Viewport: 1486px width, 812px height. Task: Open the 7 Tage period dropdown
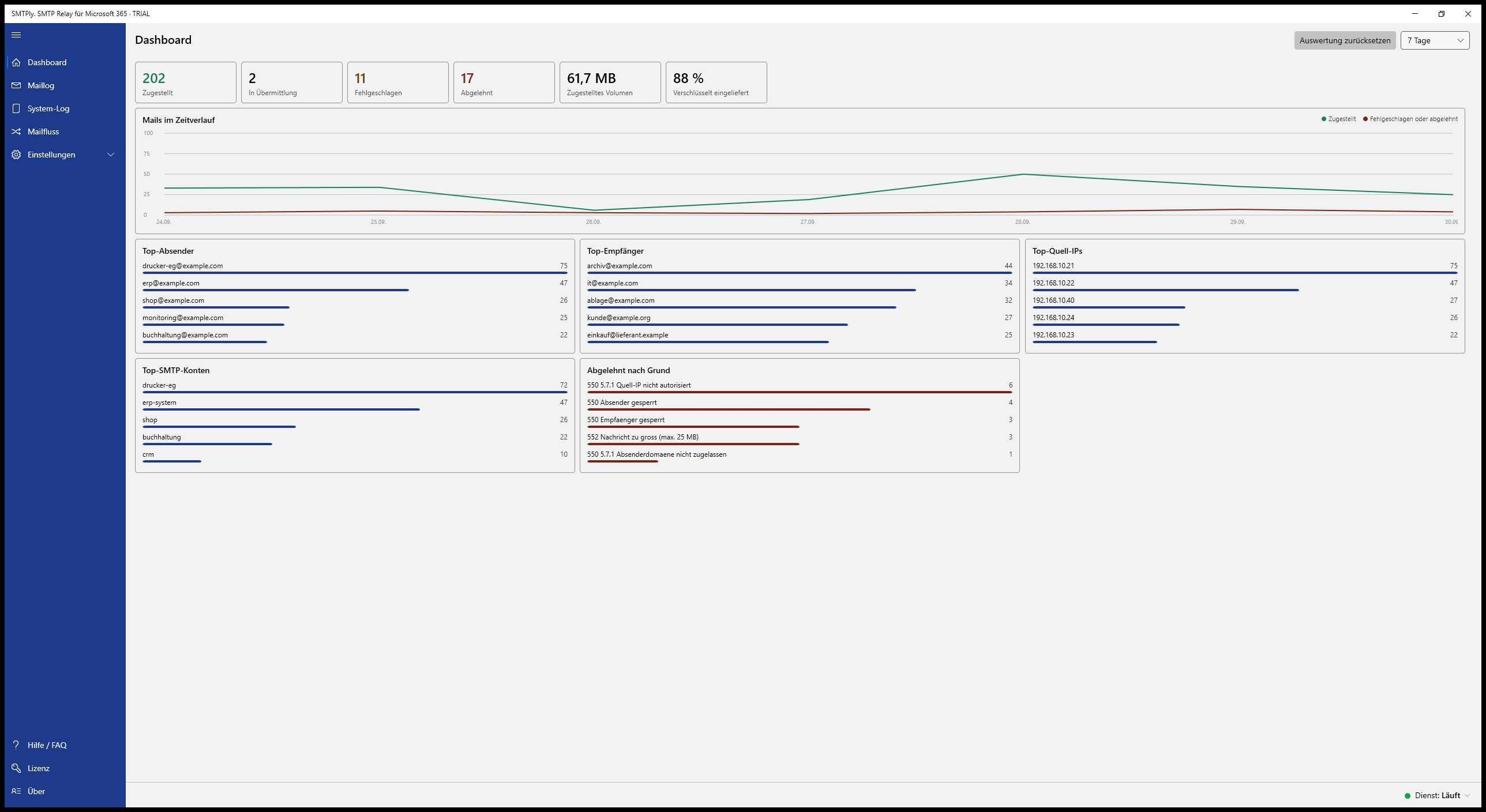tap(1435, 40)
